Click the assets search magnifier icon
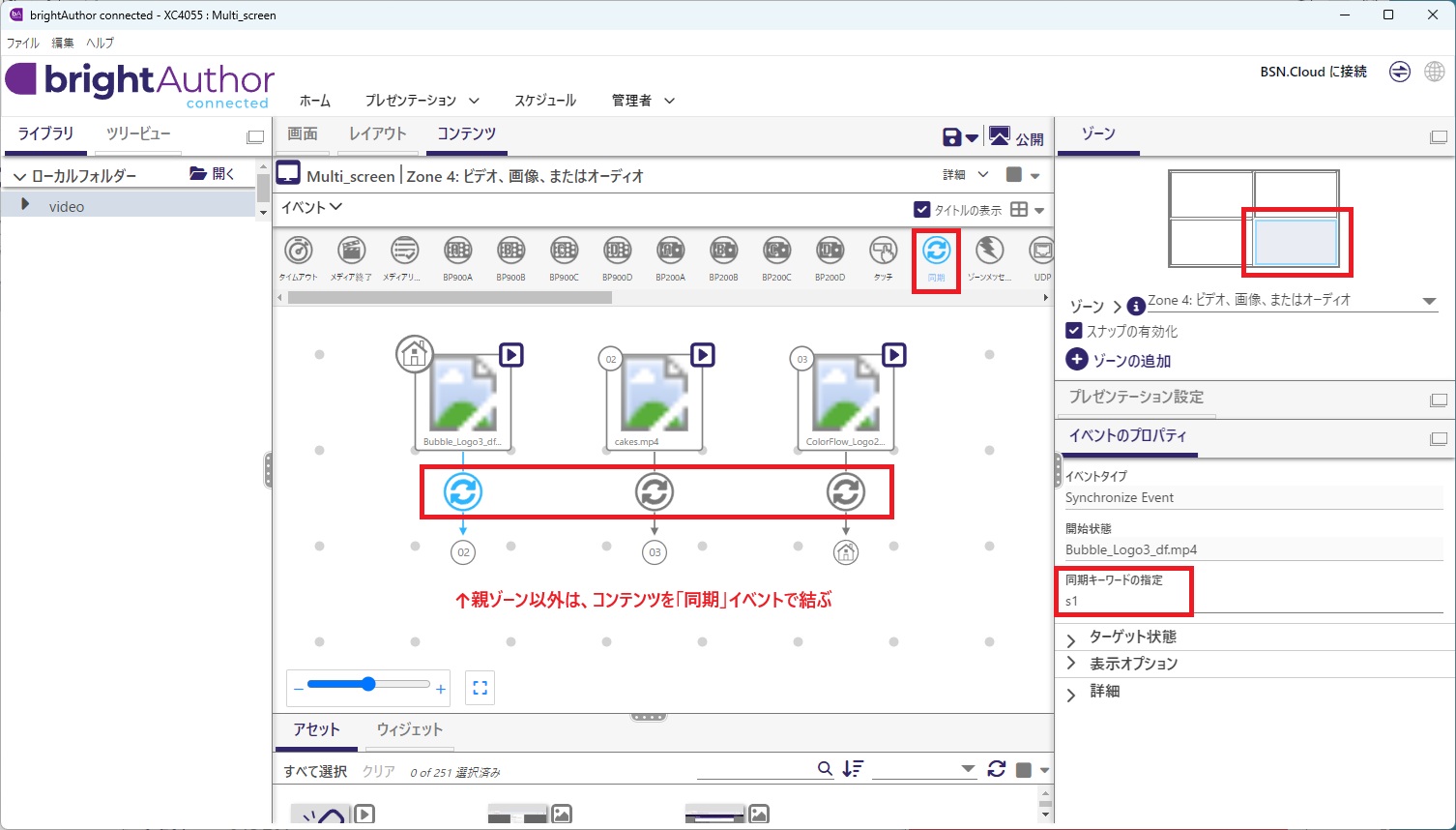The width and height of the screenshot is (1456, 830). pyautogui.click(x=825, y=768)
